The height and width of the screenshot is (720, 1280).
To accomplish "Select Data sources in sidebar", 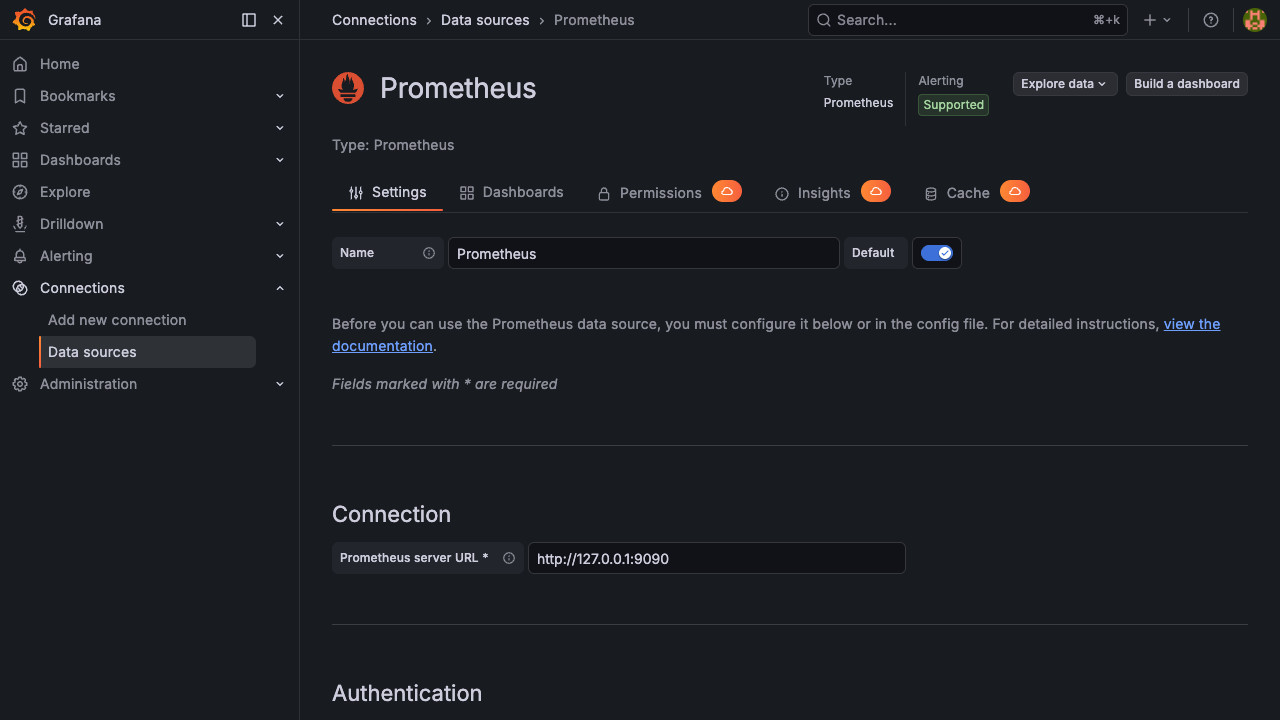I will (148, 352).
